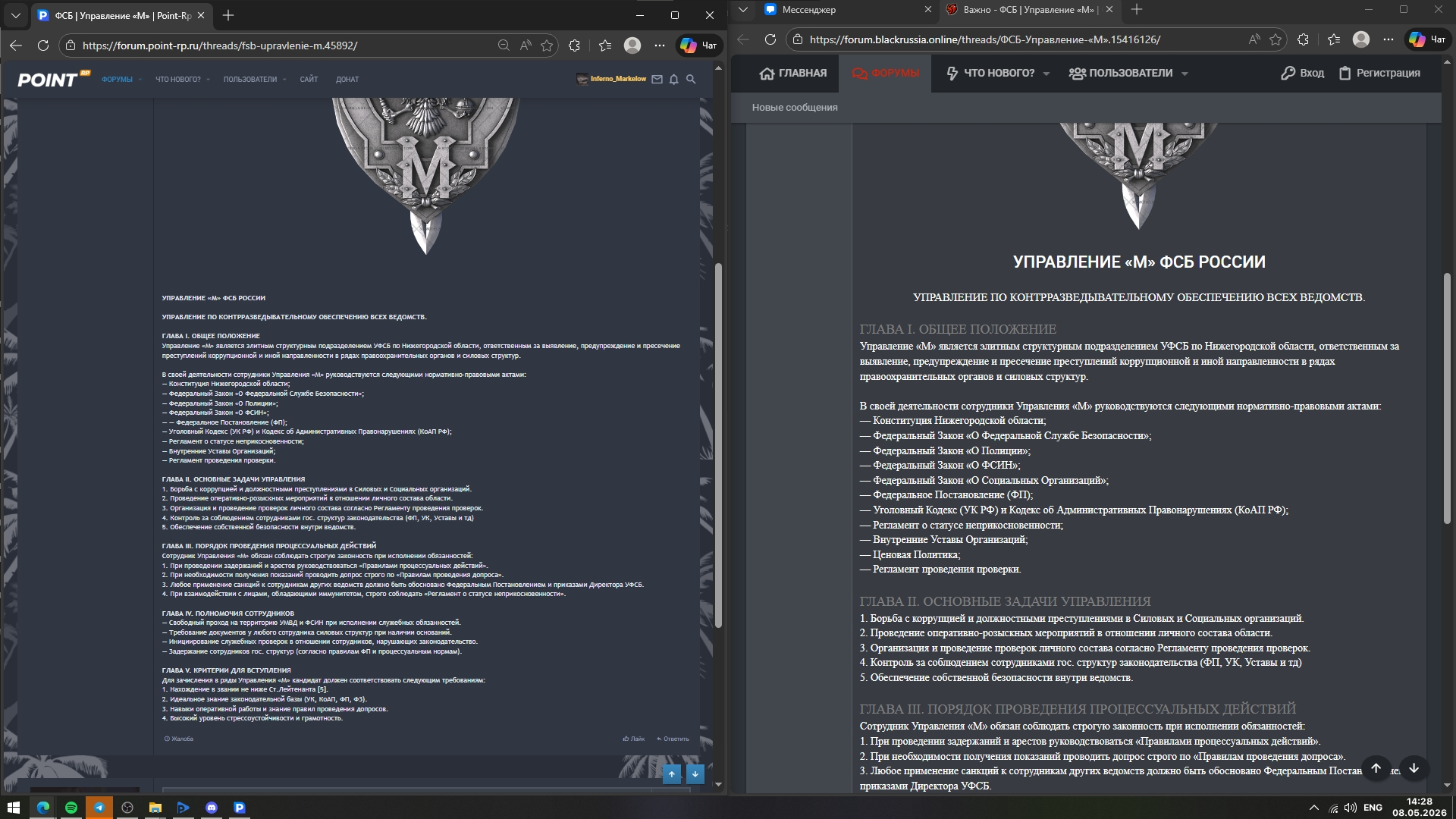Screen dimensions: 1456x819
Task: Show hidden system tray icons
Action: point(1314,808)
